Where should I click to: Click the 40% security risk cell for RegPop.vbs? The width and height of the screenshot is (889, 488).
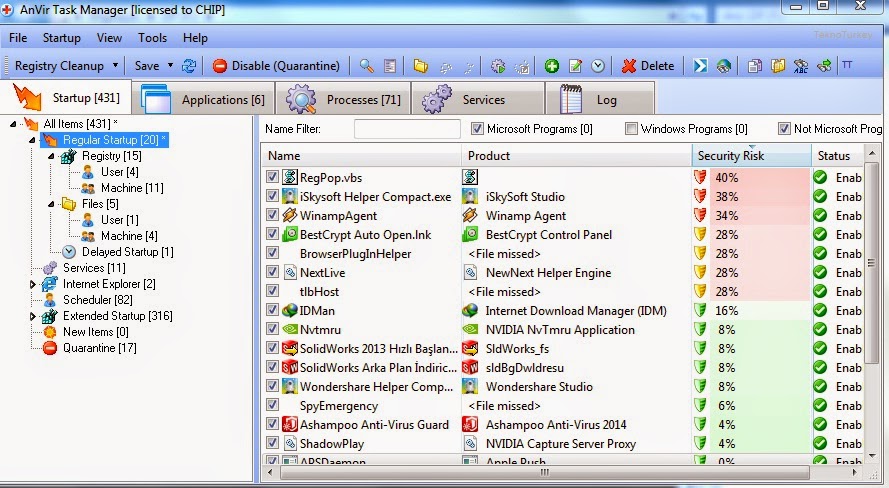pos(752,177)
